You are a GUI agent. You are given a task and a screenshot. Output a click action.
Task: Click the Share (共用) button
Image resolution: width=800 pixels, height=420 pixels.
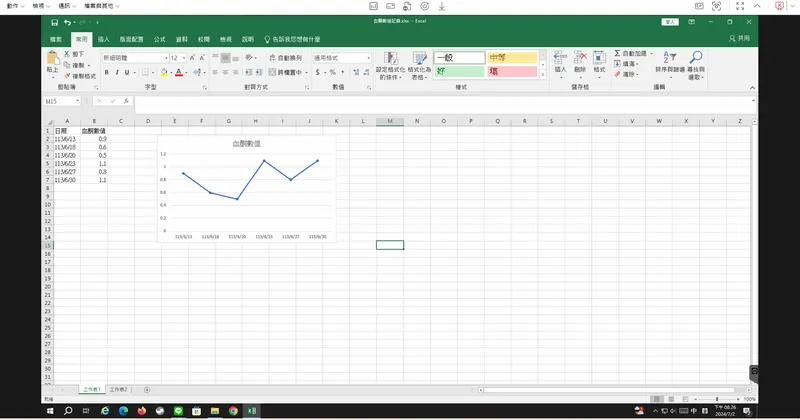point(739,38)
